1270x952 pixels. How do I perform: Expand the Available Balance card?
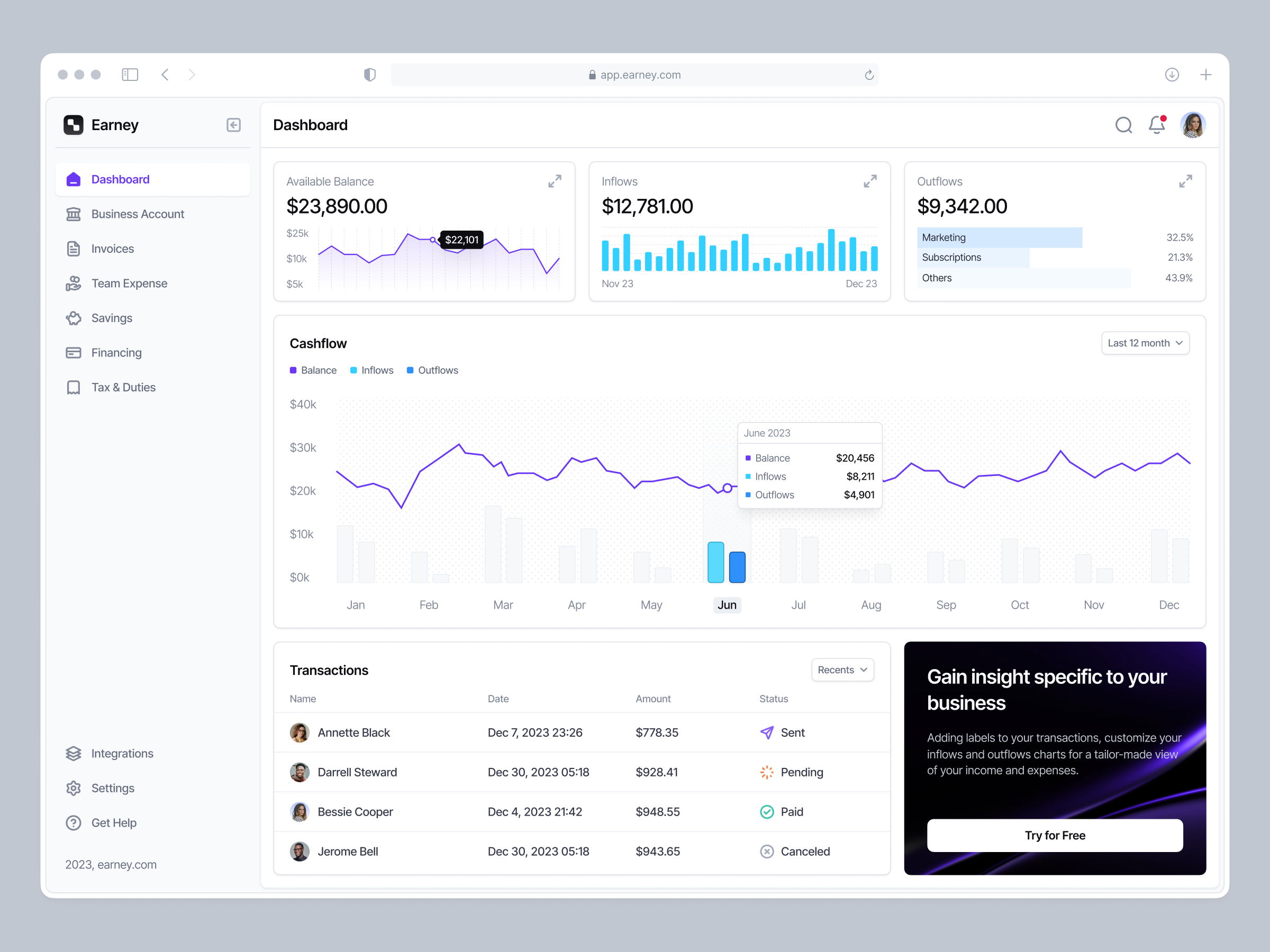click(x=554, y=181)
